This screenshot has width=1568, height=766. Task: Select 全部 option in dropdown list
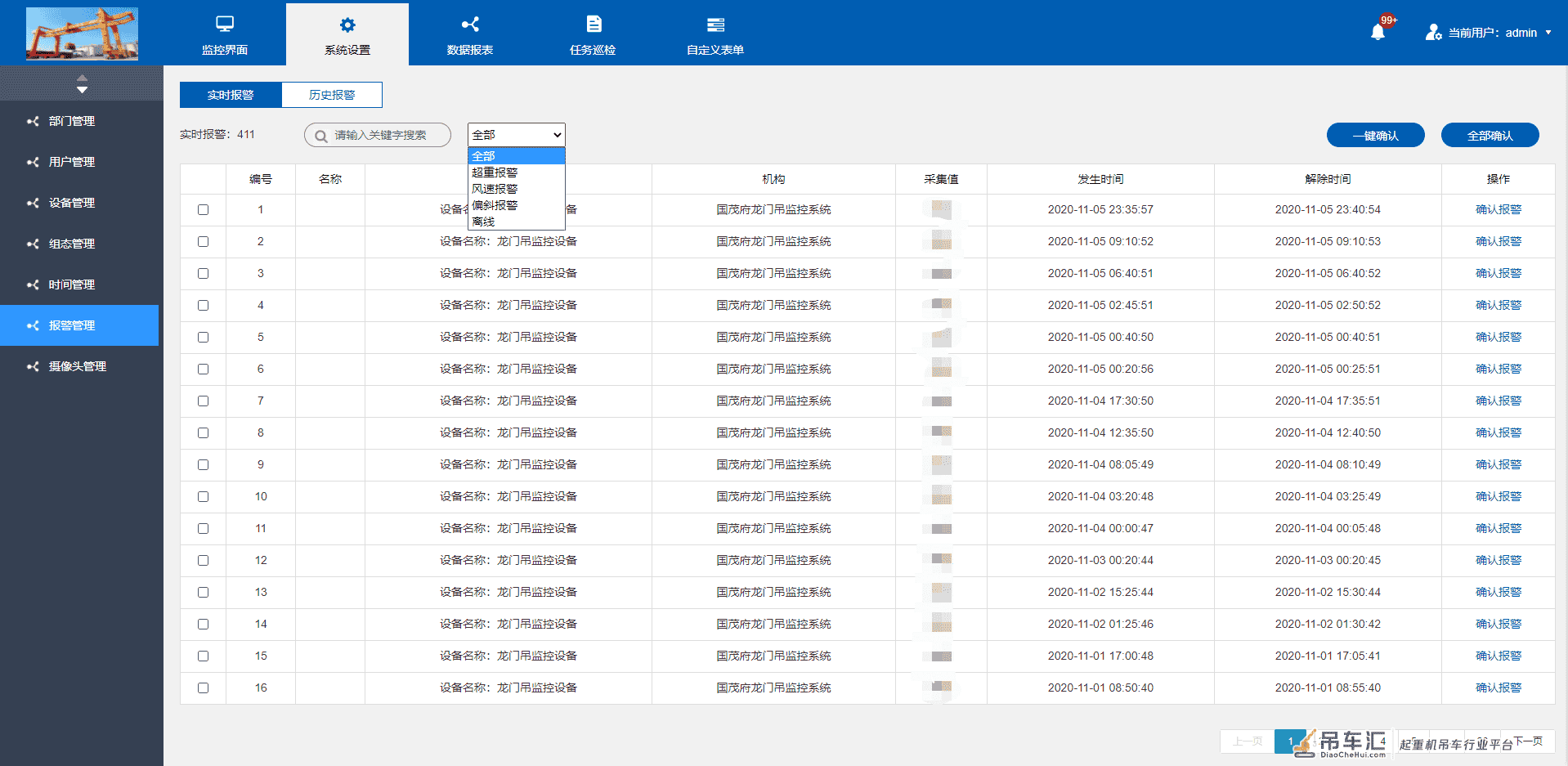[x=516, y=156]
